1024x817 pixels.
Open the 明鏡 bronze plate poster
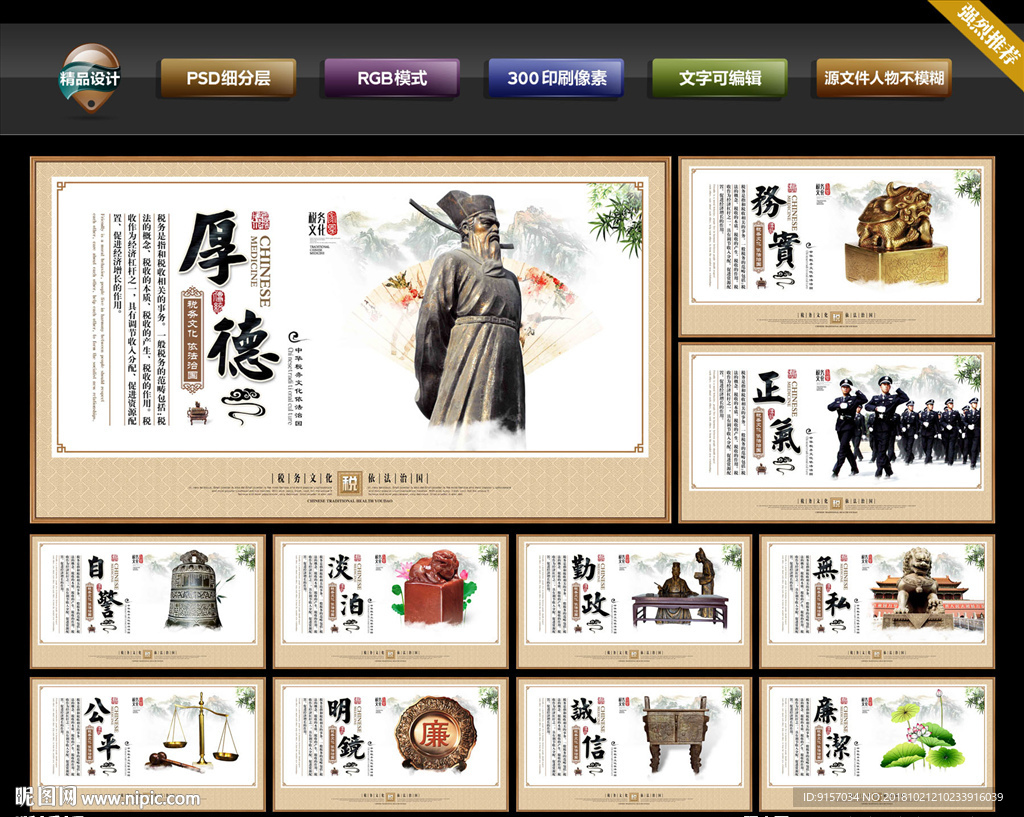tap(391, 744)
